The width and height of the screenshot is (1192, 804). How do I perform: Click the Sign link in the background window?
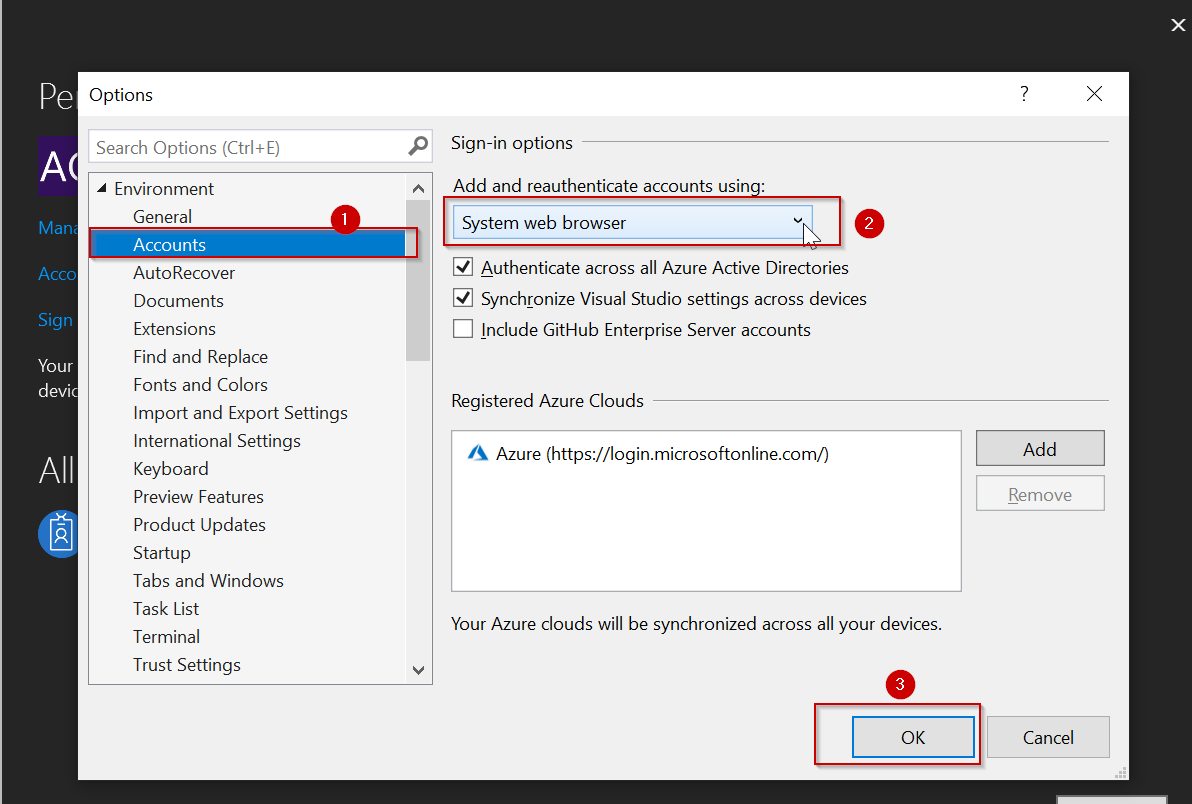click(55, 320)
